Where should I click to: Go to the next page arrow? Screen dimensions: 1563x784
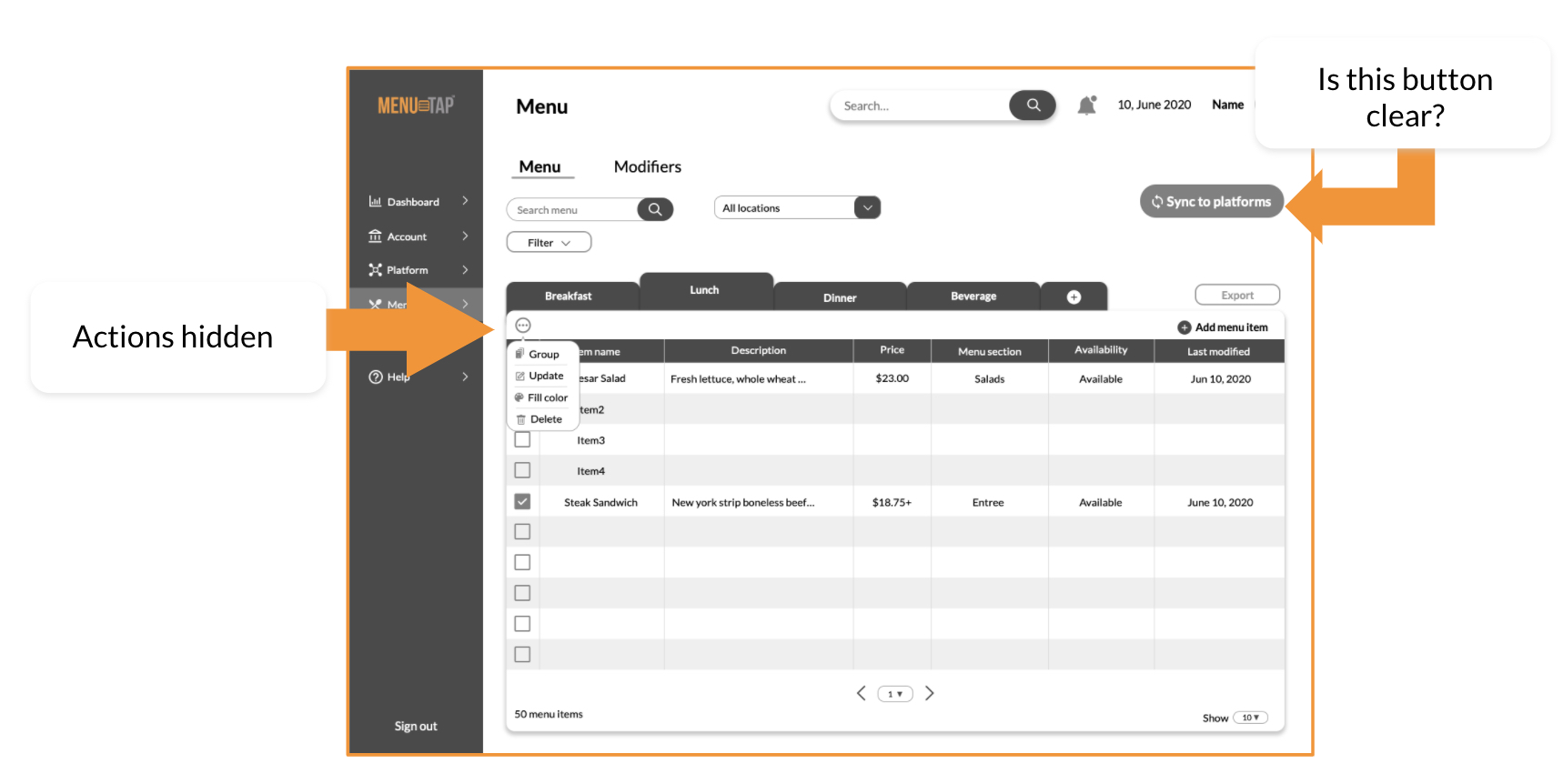pos(930,693)
